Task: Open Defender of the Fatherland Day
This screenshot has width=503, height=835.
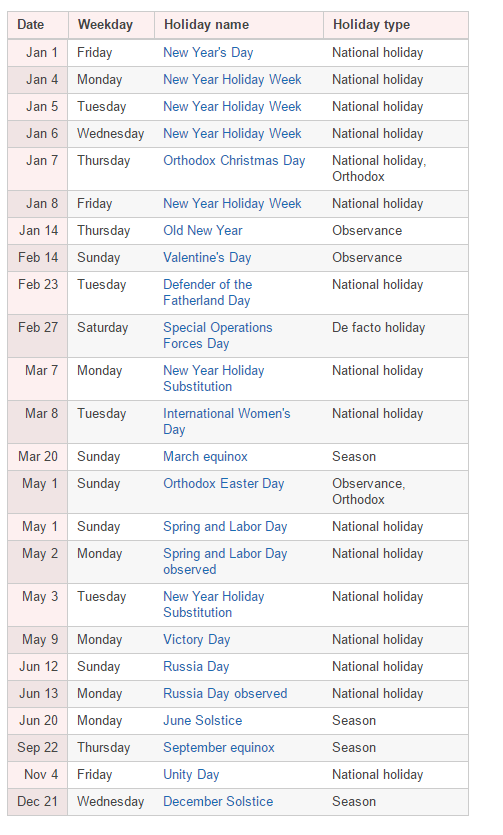Action: point(208,292)
